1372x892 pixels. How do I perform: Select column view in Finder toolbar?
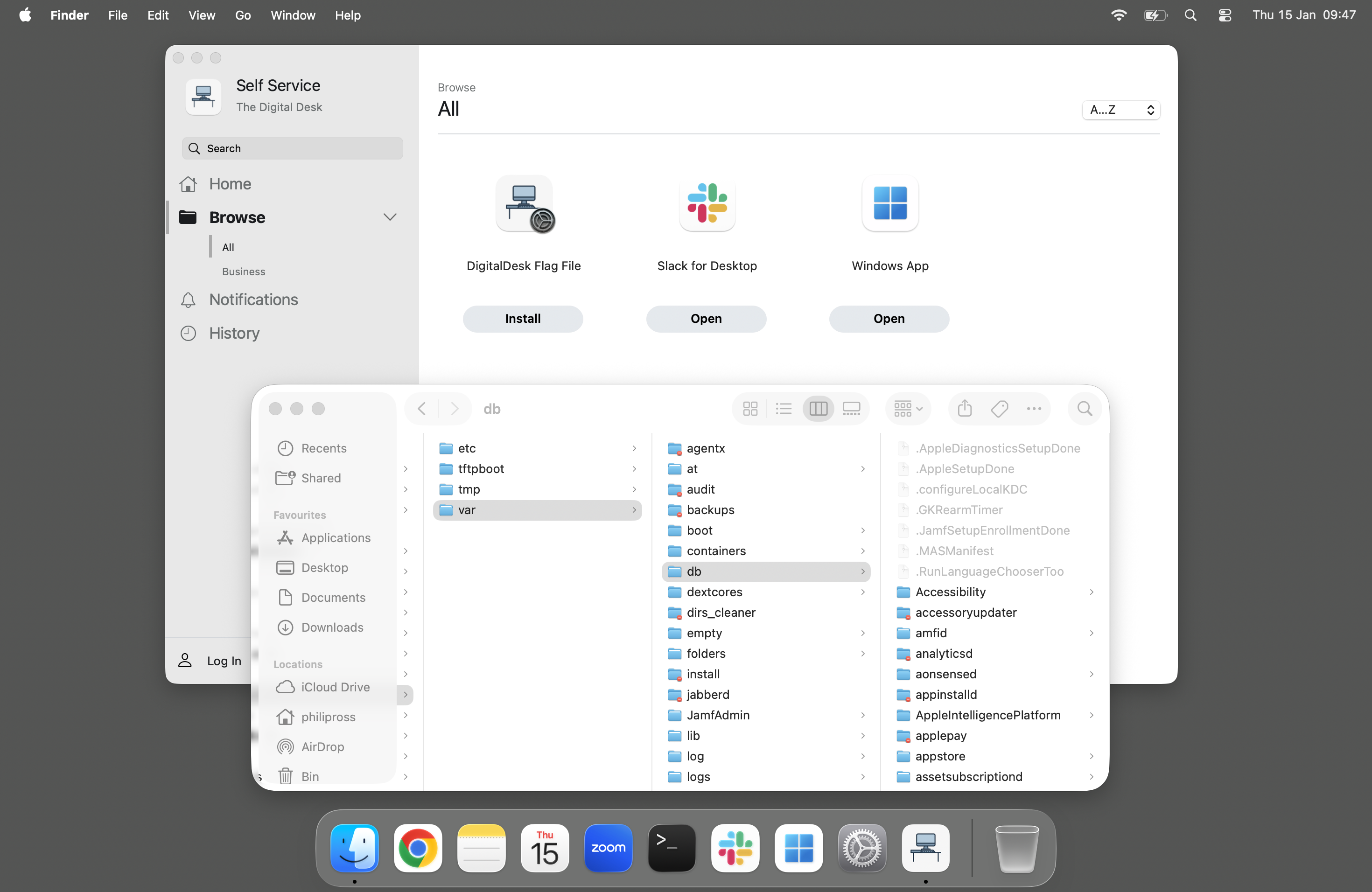click(818, 409)
